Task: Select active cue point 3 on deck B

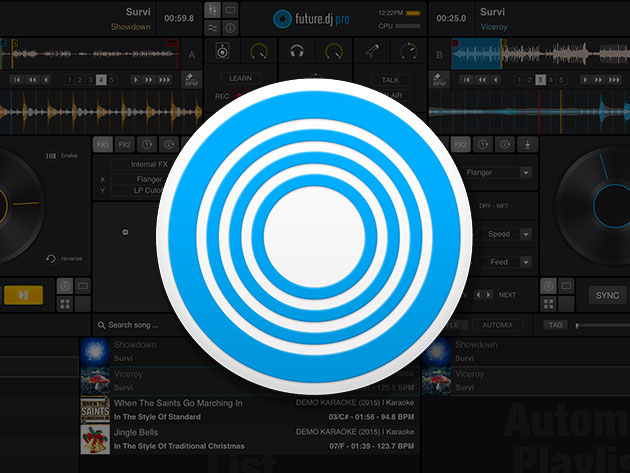Action: pos(540,80)
